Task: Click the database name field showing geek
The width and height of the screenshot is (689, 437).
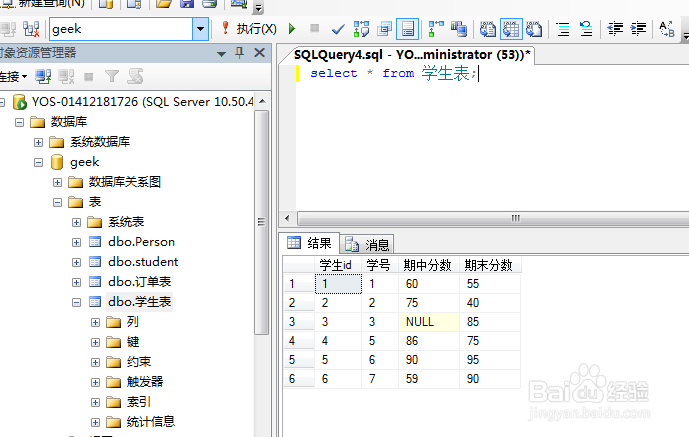Action: click(x=121, y=29)
